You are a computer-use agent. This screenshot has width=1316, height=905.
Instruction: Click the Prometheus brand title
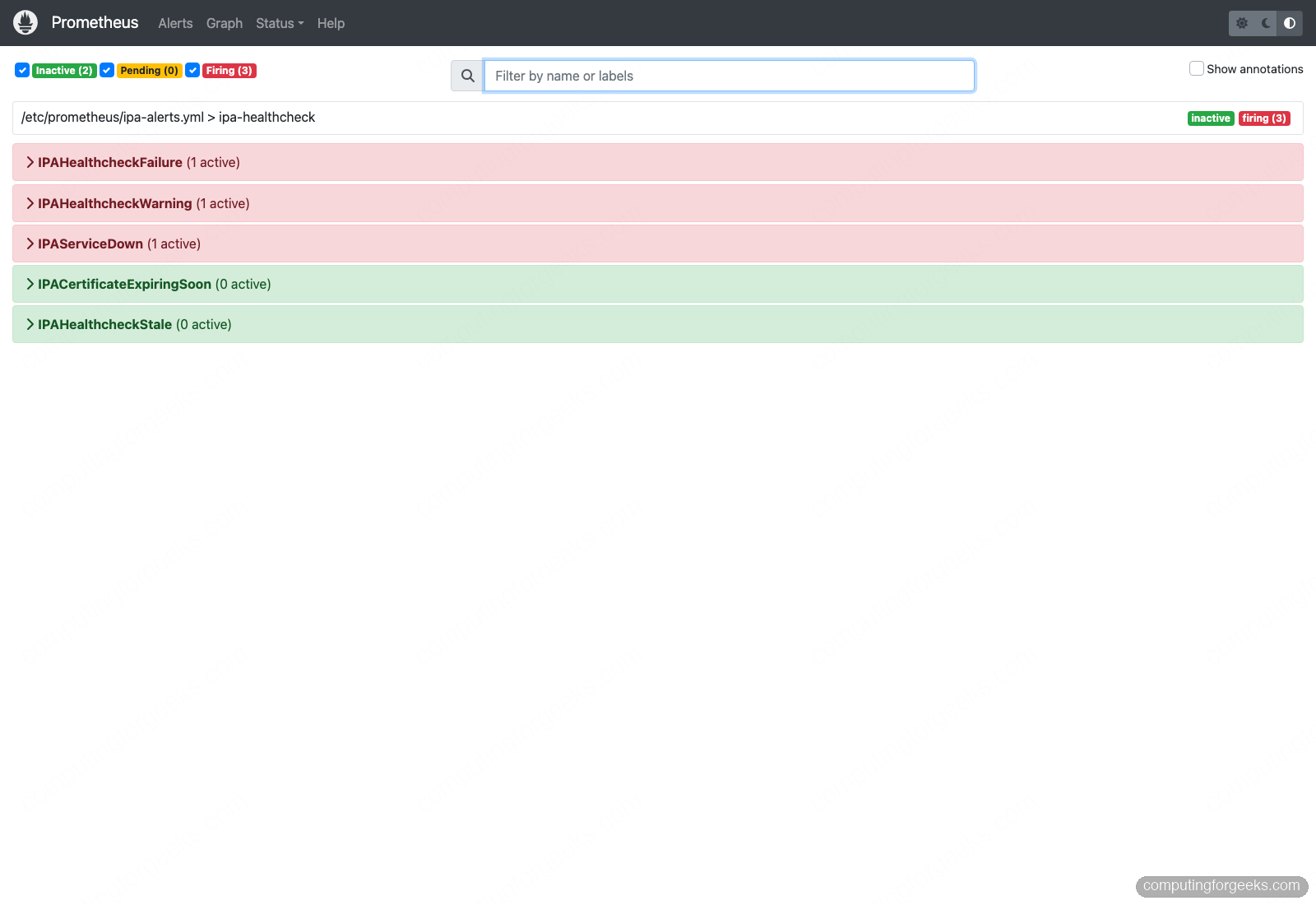click(95, 23)
